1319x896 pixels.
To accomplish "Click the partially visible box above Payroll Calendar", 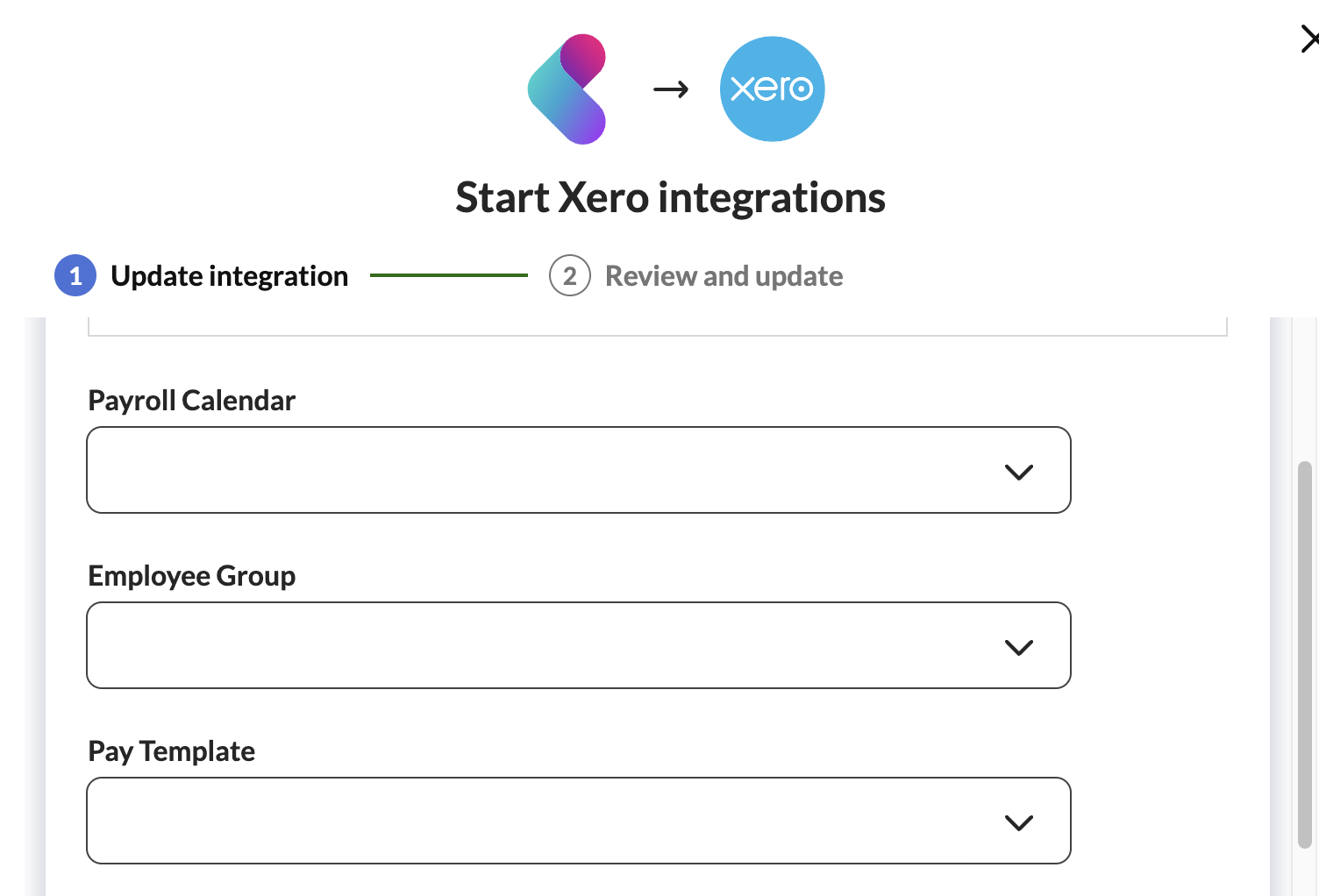I will point(656,326).
